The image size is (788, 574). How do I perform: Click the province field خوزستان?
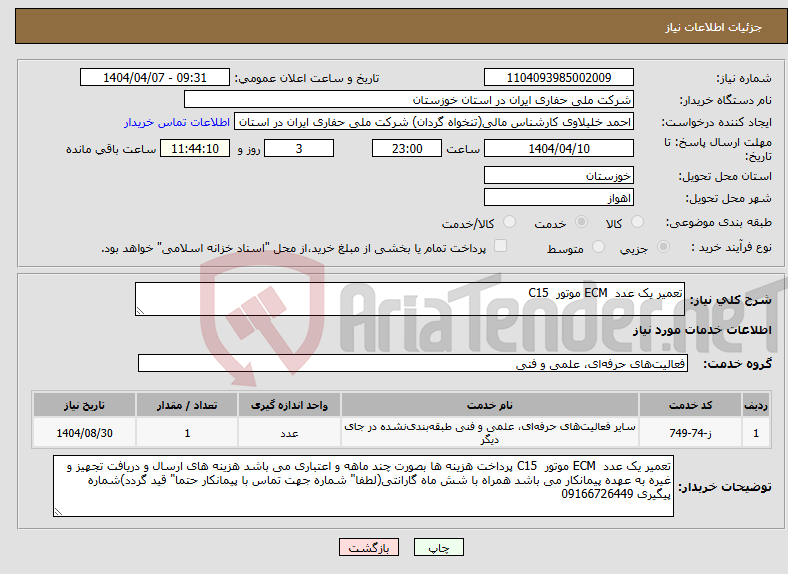(x=558, y=175)
